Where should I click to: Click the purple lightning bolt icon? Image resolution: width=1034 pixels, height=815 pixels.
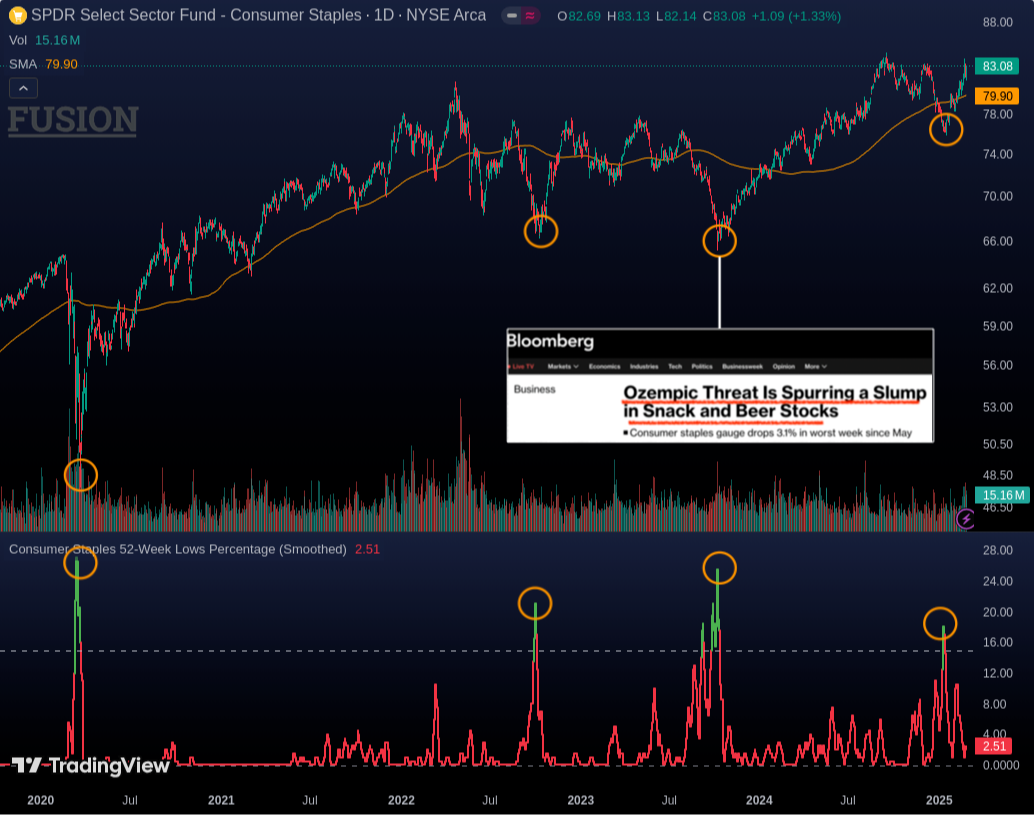click(x=966, y=519)
